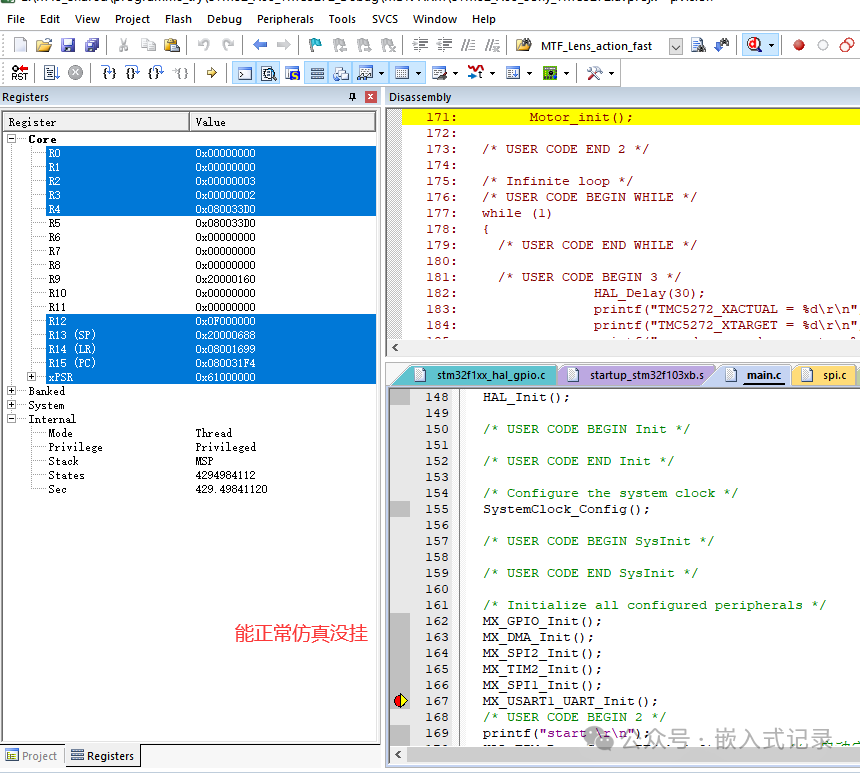Screen dimensions: 860x773
Task: Click the Step Over braces icon
Action: 133,72
